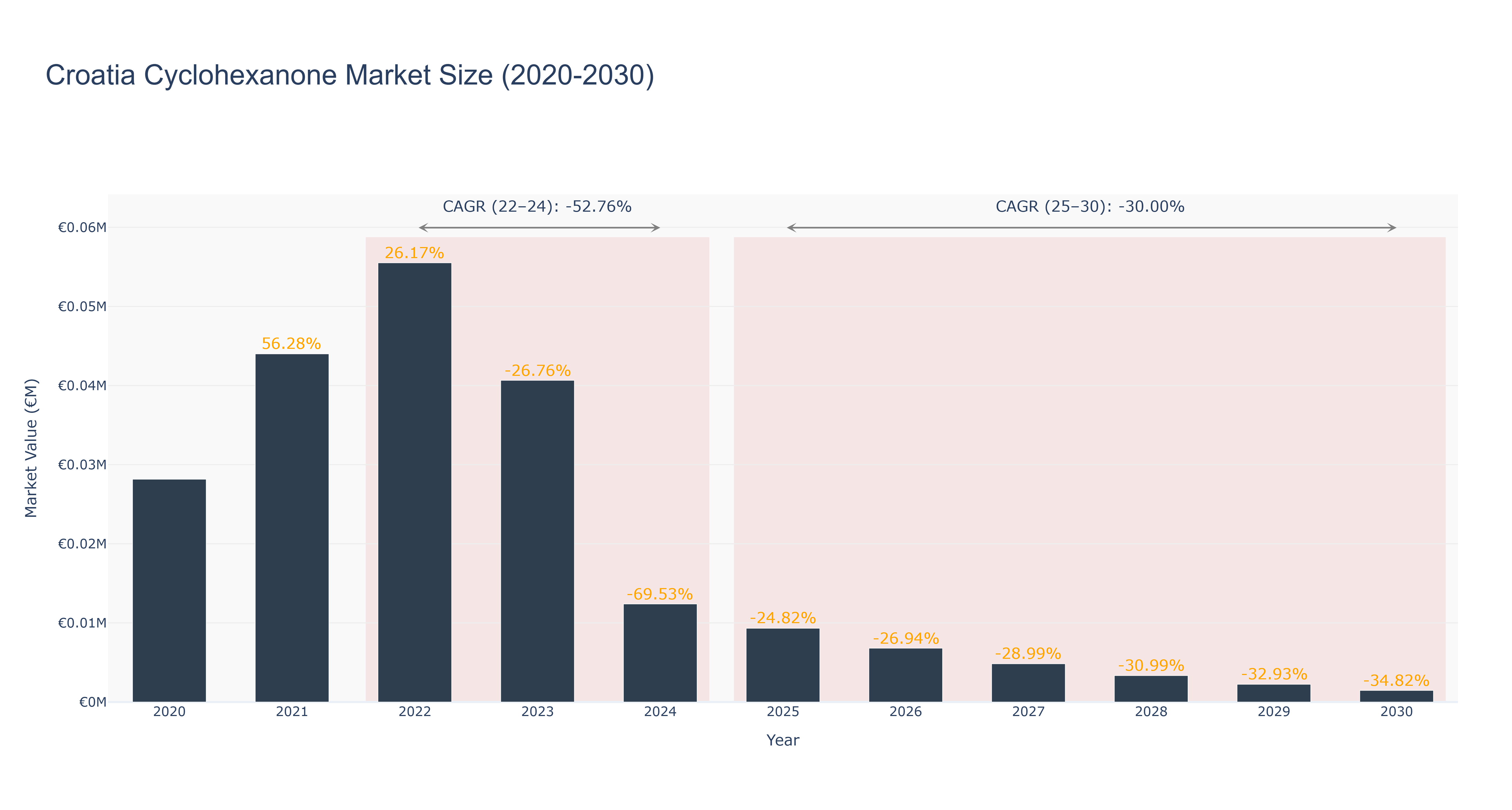The image size is (1512, 810).
Task: Click the '2028' x-axis tick label
Action: click(x=1151, y=711)
